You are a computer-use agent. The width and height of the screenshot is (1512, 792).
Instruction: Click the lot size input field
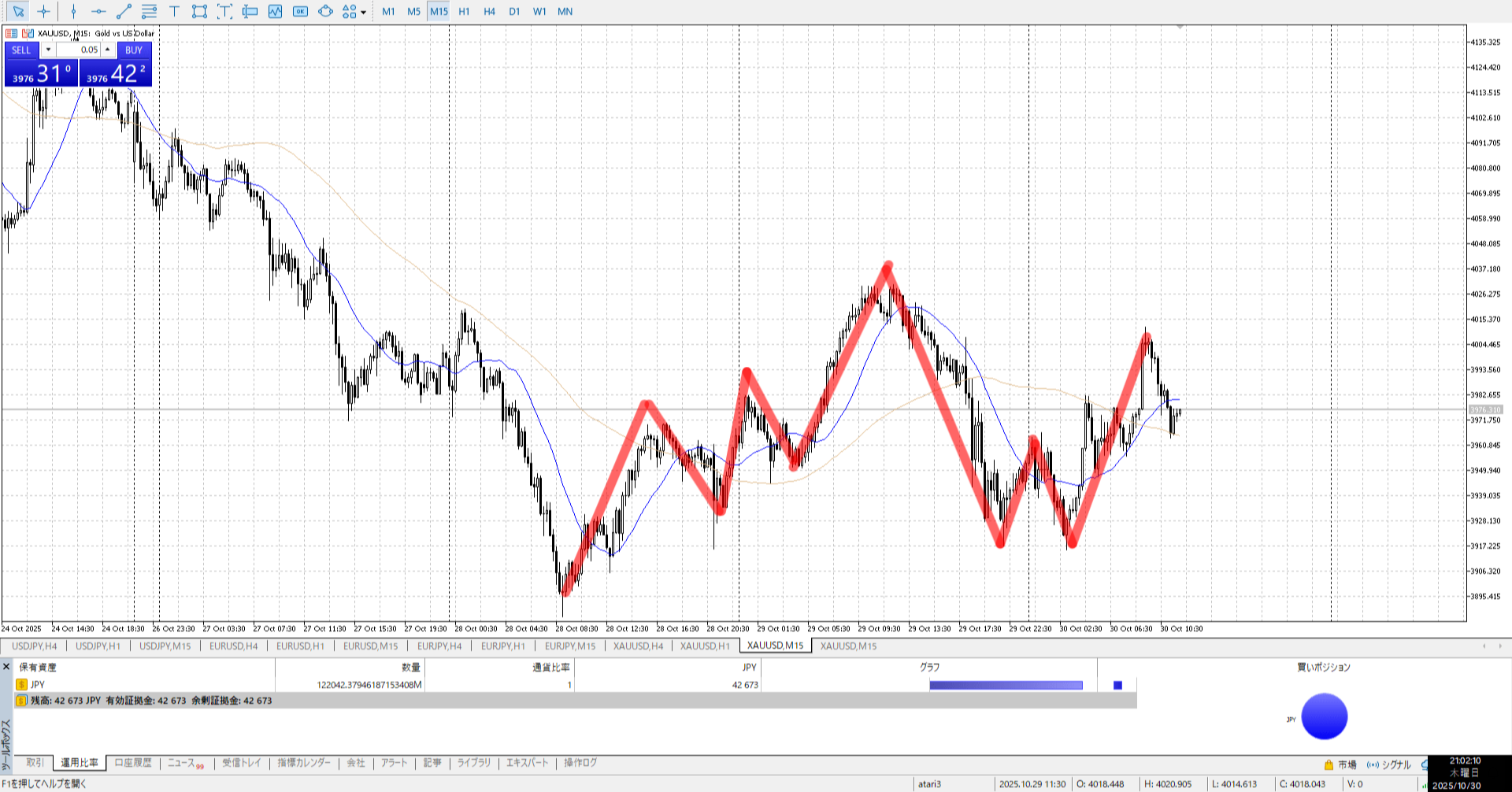coord(79,50)
